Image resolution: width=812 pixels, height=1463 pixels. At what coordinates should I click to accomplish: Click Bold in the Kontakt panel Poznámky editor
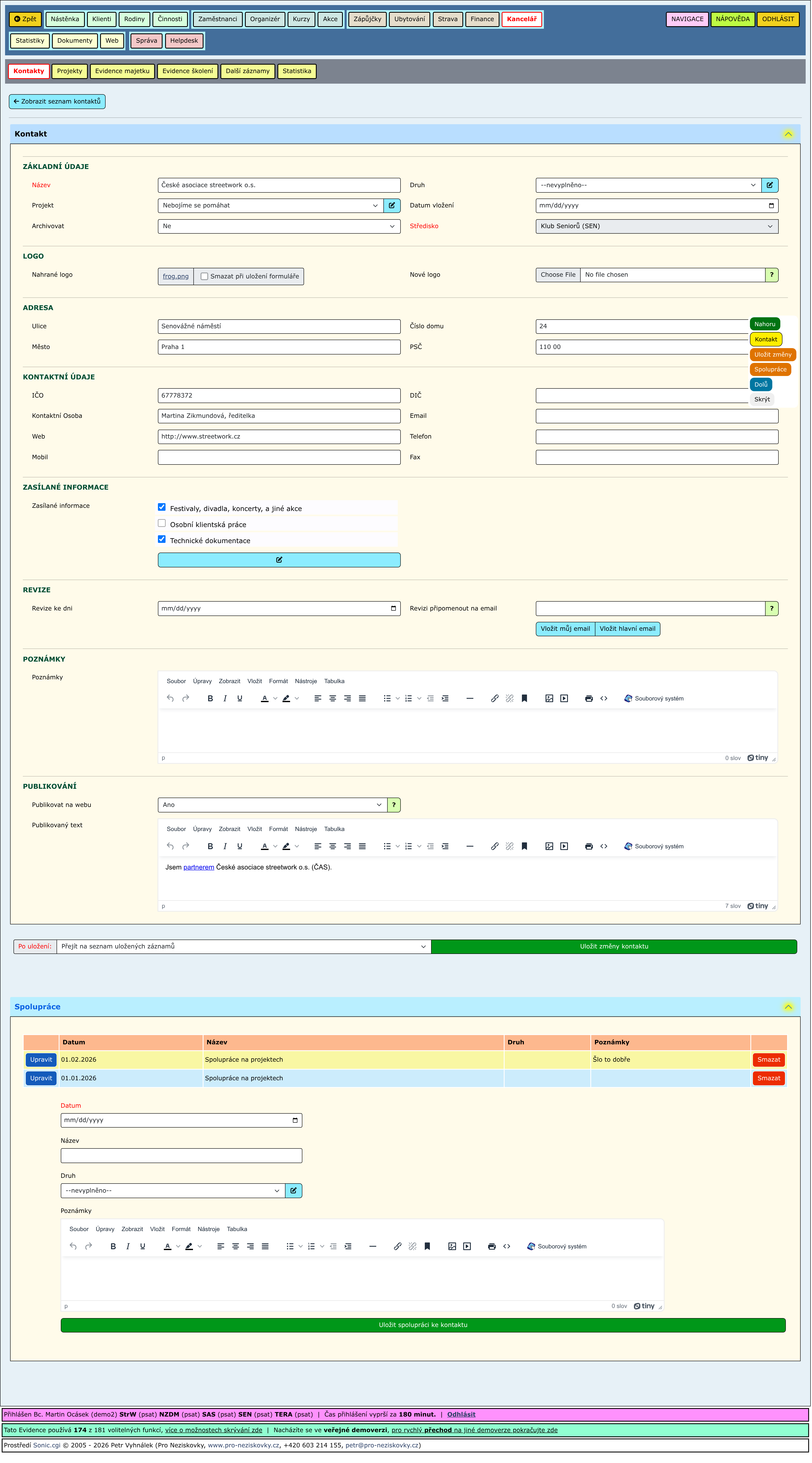[210, 699]
